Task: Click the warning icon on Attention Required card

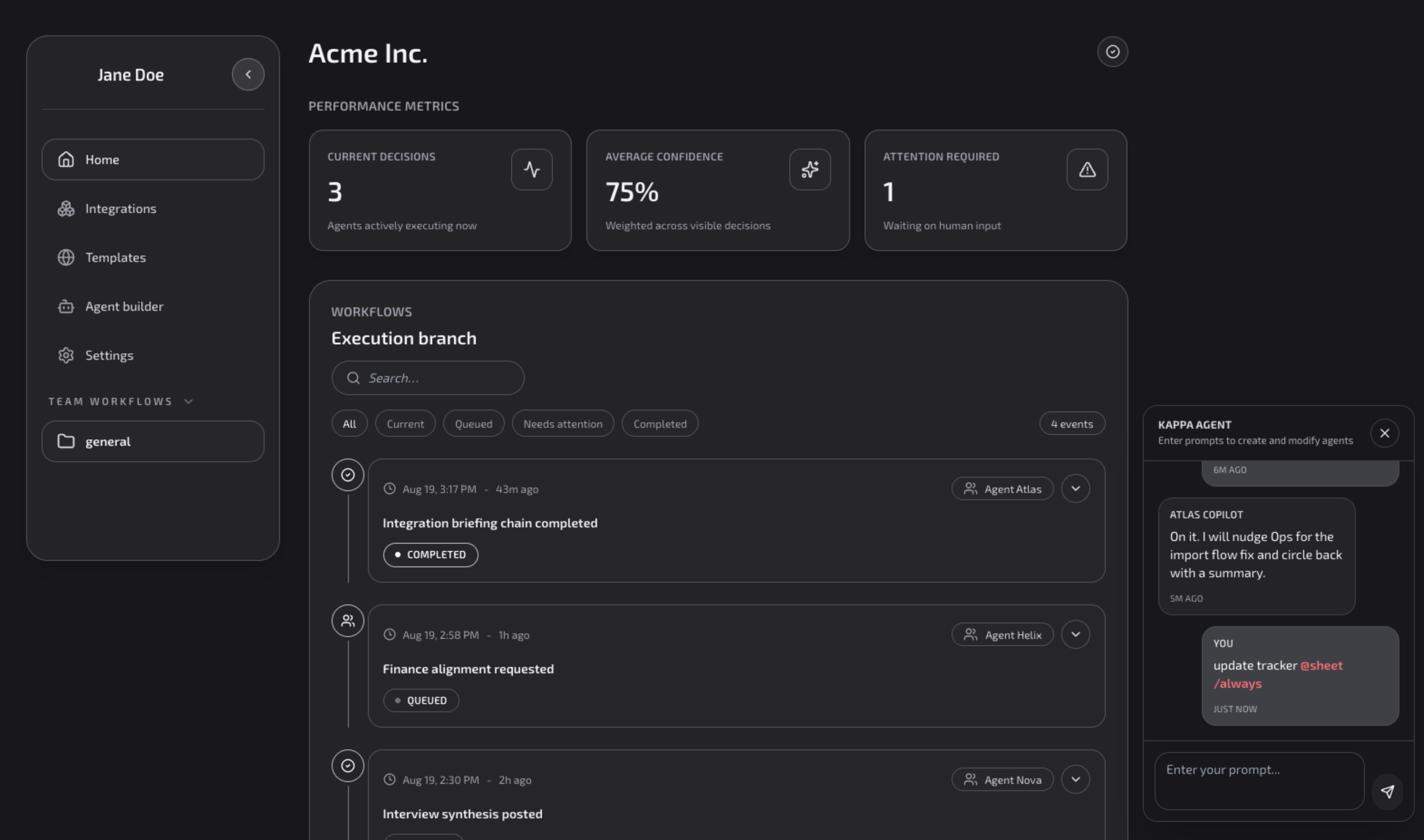Action: 1087,168
